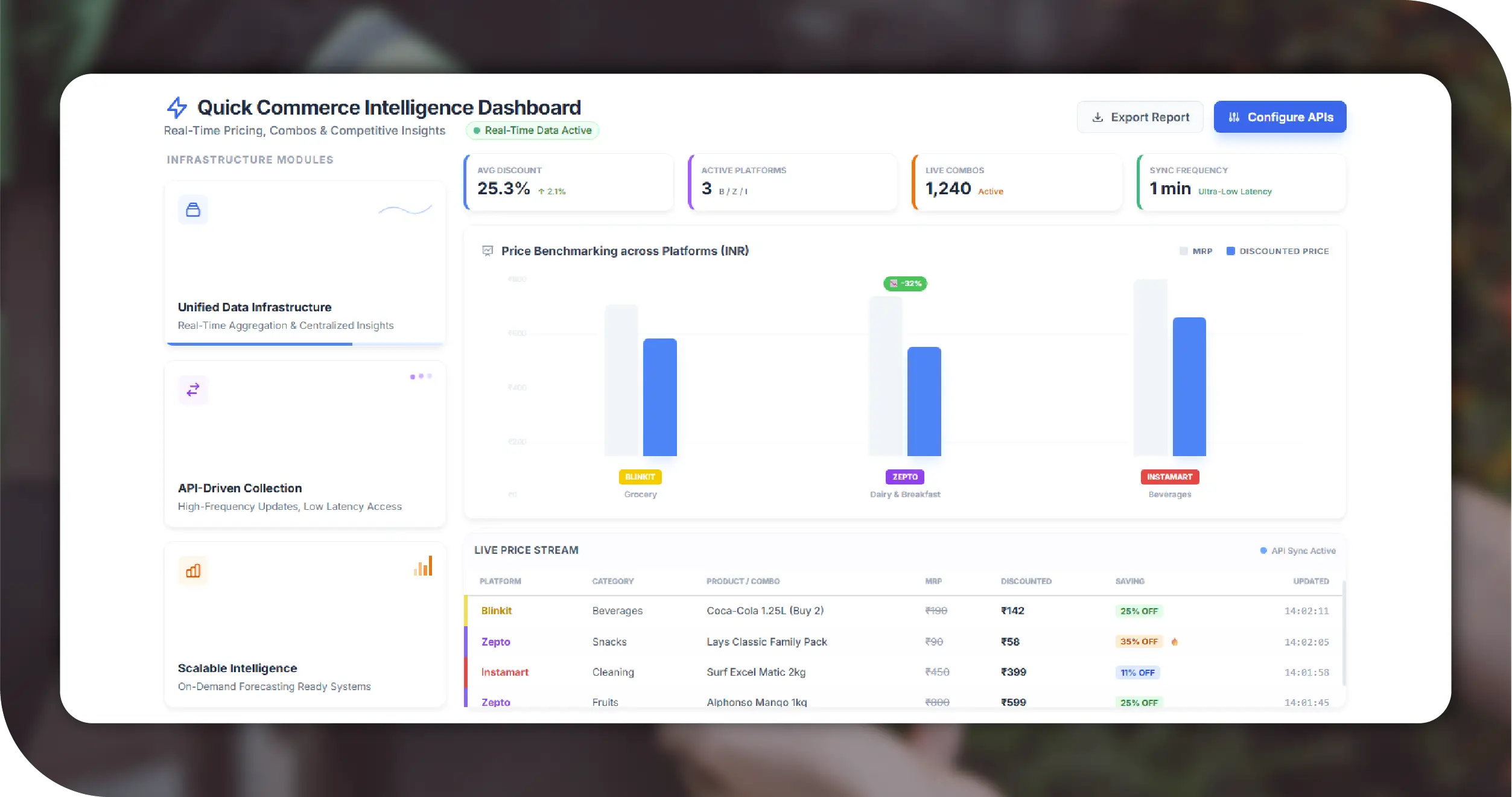Click the Unified Data Infrastructure progress bar
This screenshot has height=797, width=1512.
tap(305, 344)
